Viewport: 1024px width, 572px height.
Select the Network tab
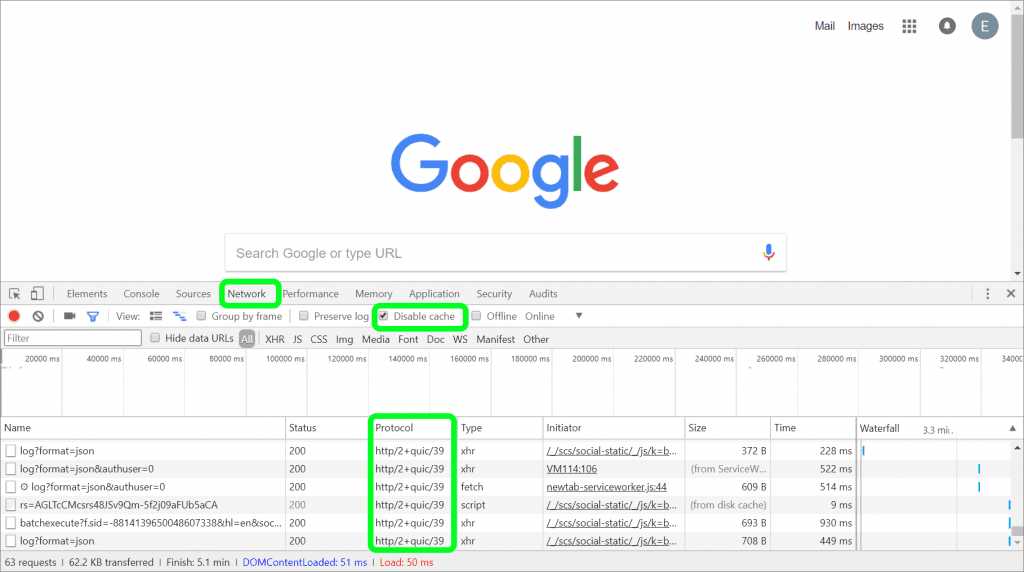246,294
